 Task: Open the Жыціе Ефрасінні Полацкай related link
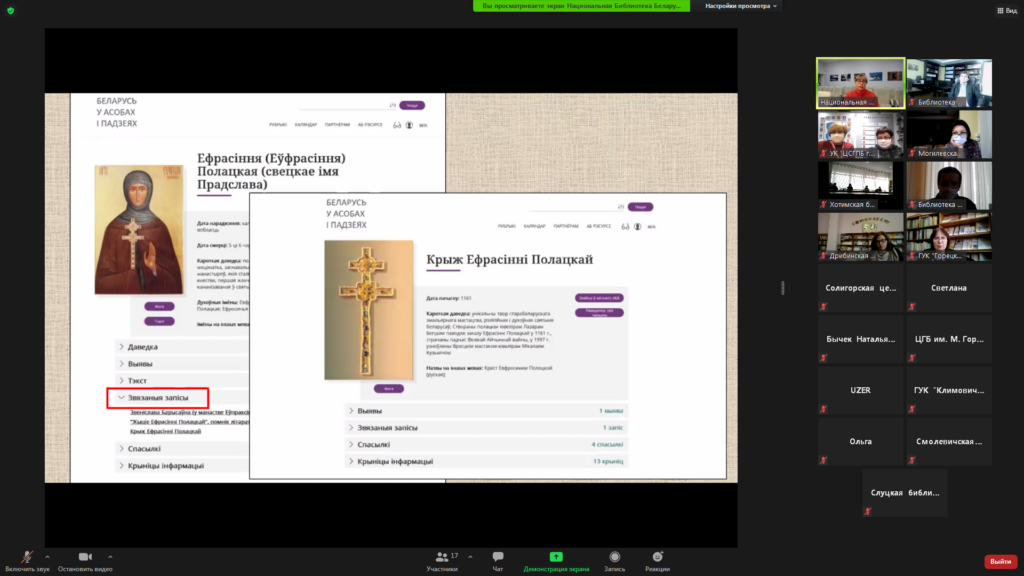[189, 422]
